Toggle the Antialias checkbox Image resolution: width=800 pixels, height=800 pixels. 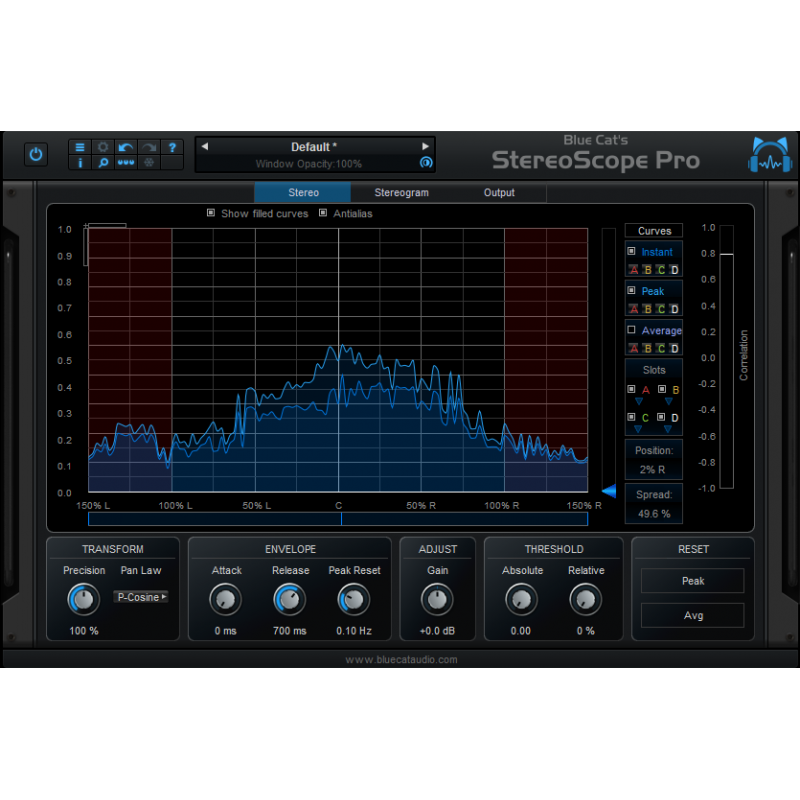pos(323,213)
